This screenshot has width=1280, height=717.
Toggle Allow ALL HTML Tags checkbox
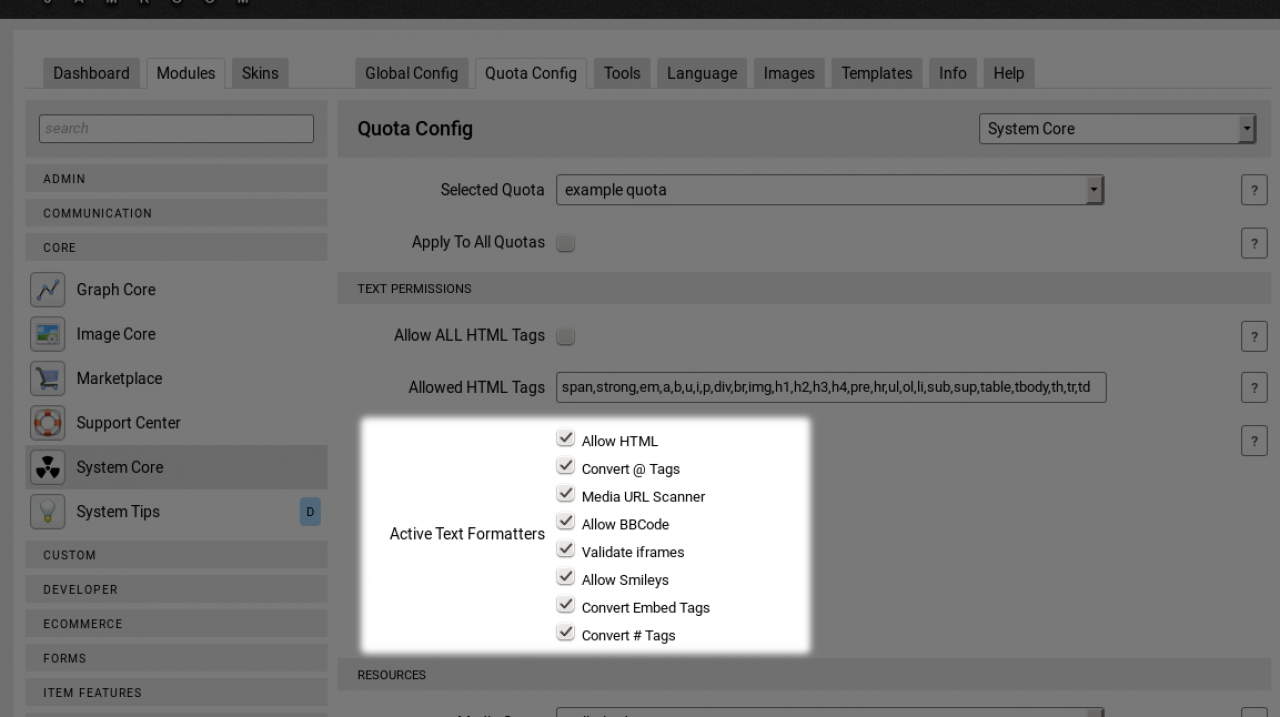(x=565, y=337)
